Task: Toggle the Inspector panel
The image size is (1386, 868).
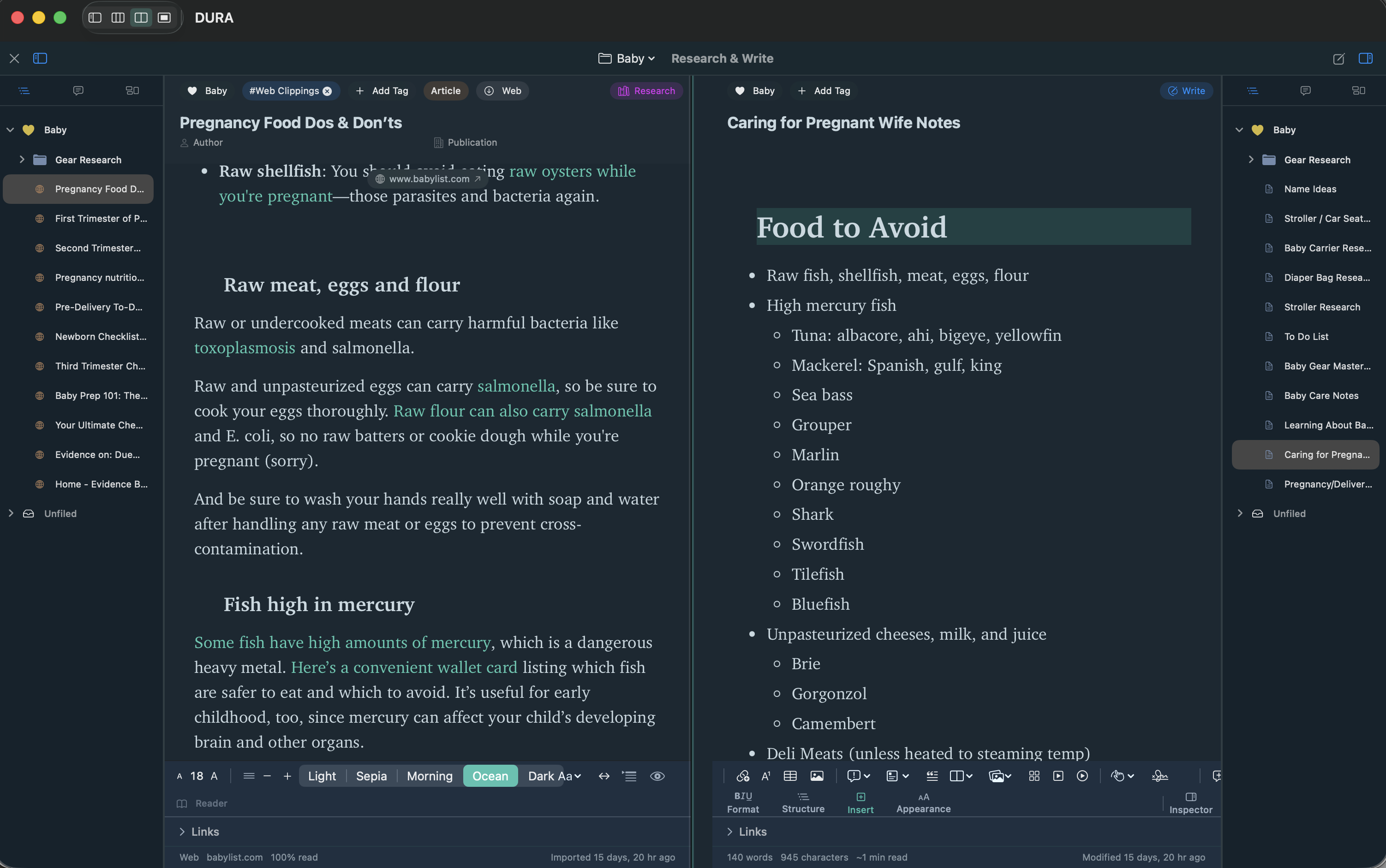Action: 1191,803
